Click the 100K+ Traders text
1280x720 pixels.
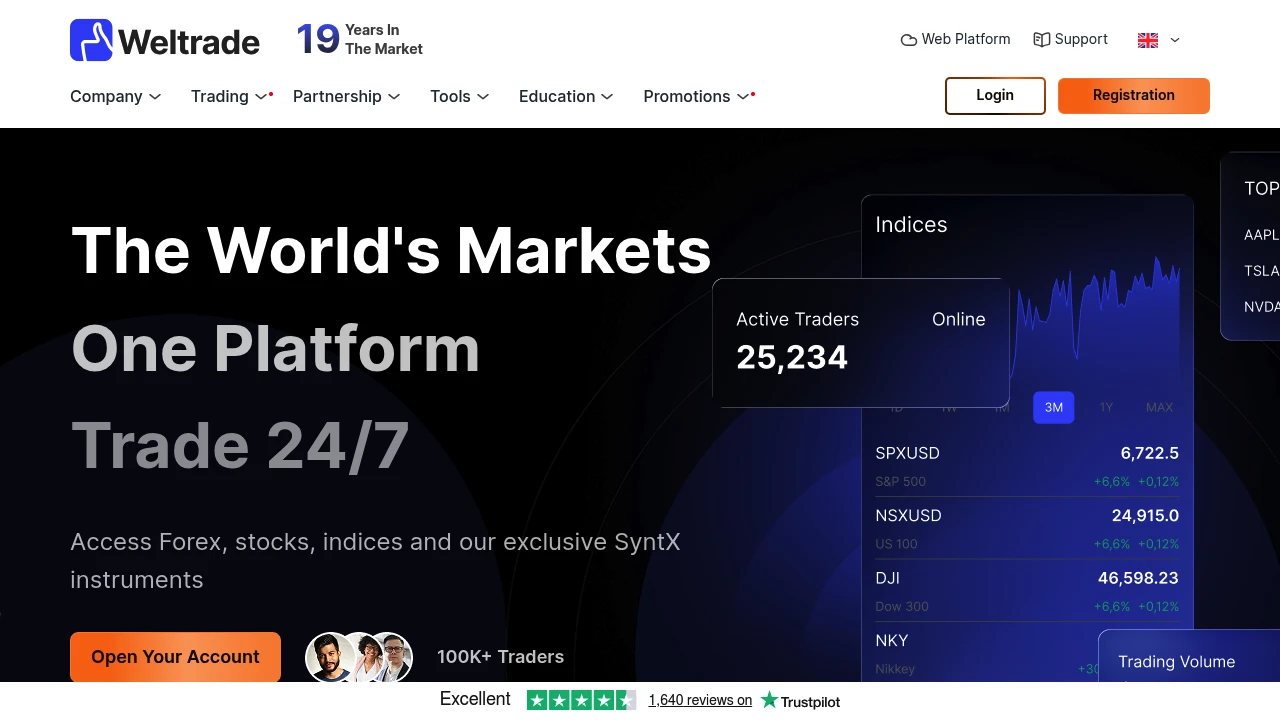500,657
